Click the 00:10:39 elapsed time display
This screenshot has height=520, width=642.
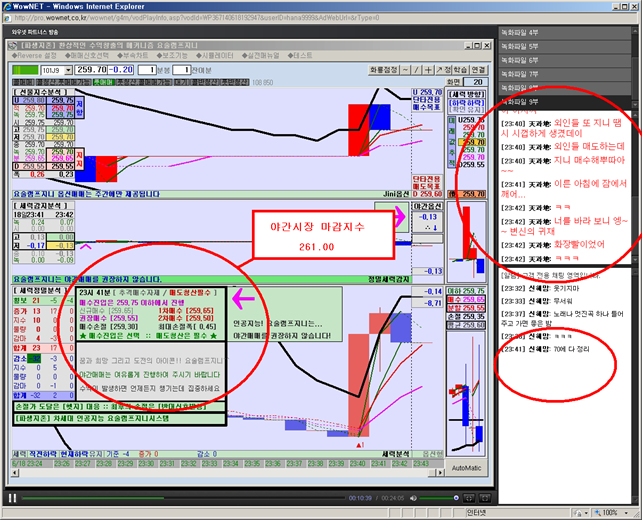(360, 498)
